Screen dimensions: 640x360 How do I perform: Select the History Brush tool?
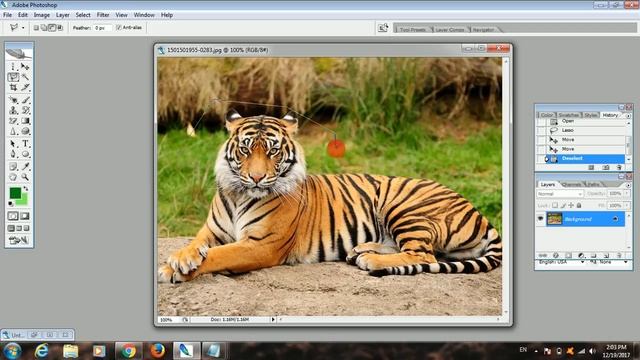click(25, 110)
